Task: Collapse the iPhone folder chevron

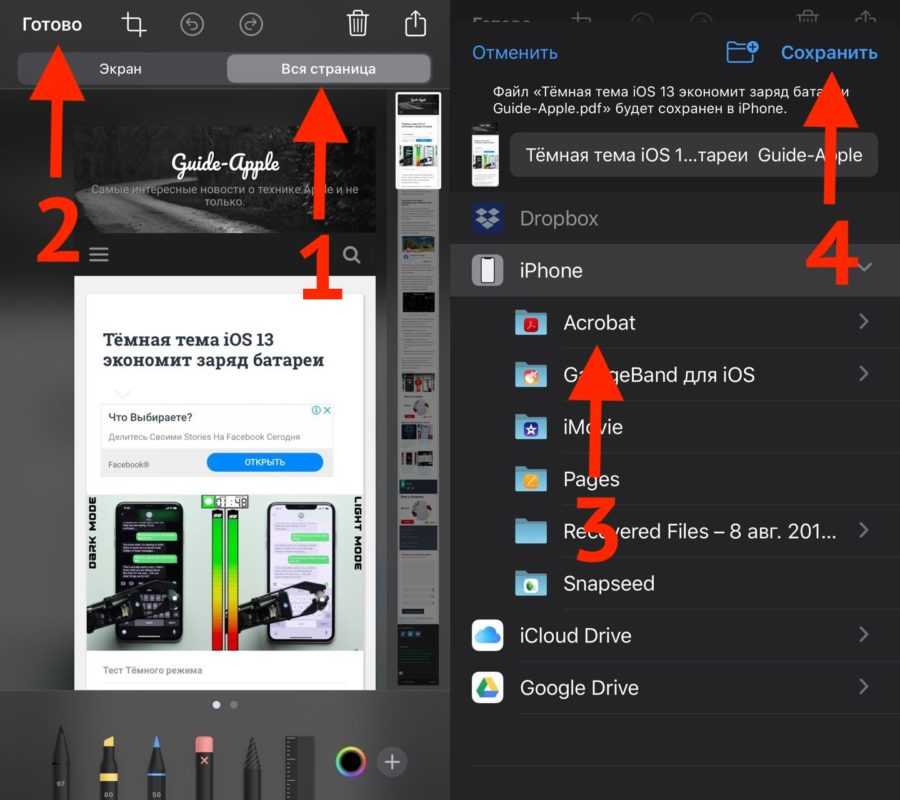Action: click(x=864, y=267)
